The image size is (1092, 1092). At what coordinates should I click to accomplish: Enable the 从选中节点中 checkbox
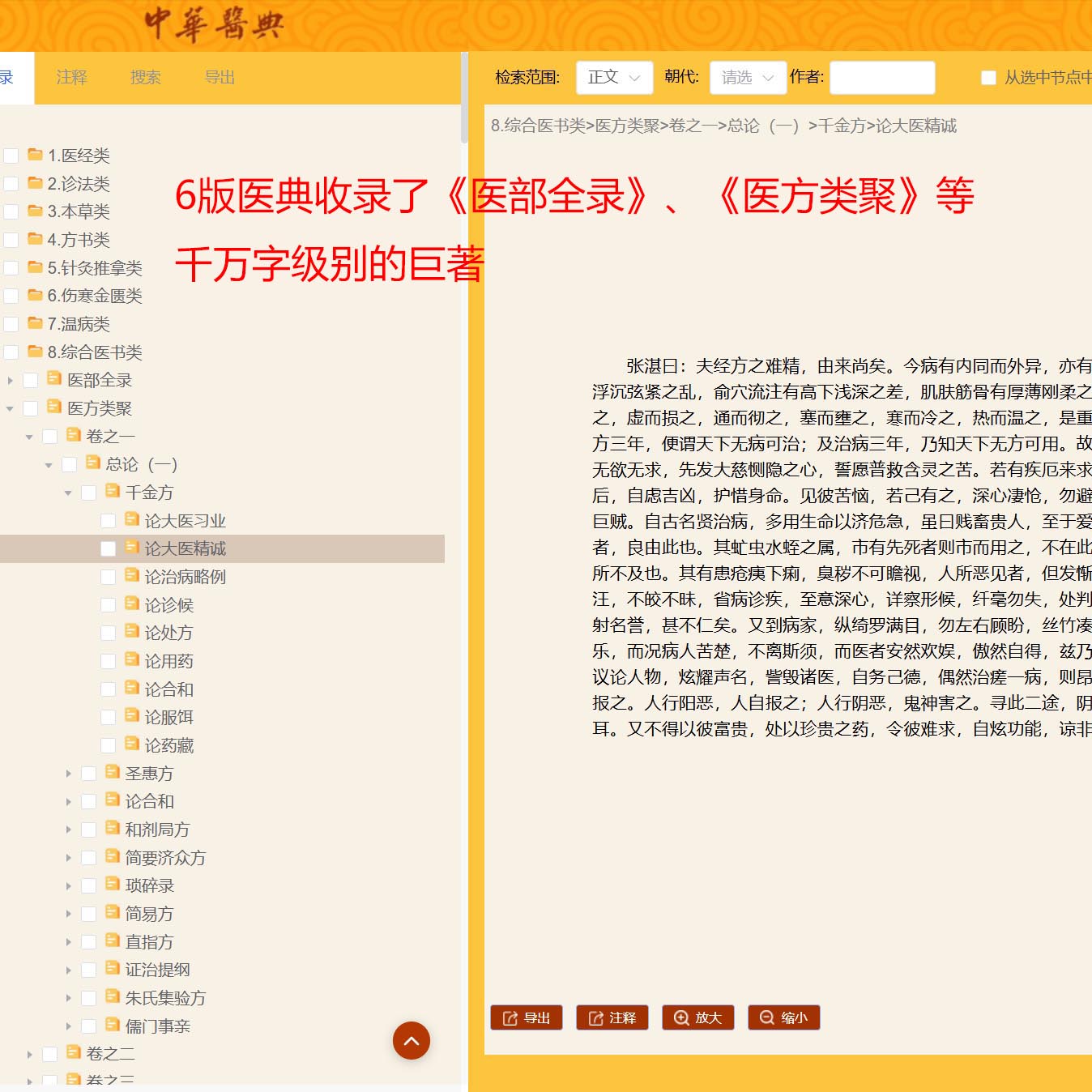click(x=989, y=77)
